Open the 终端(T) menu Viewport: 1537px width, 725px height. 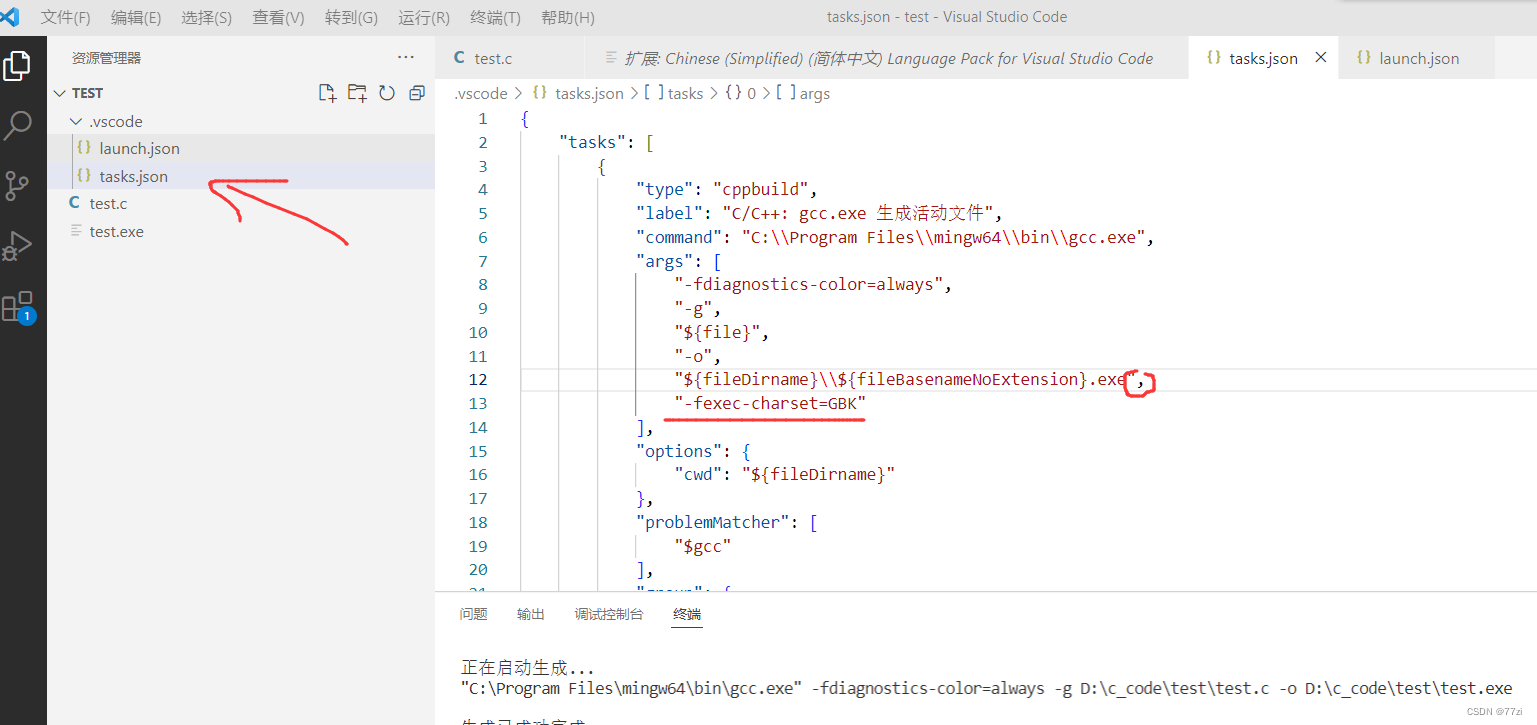click(495, 17)
